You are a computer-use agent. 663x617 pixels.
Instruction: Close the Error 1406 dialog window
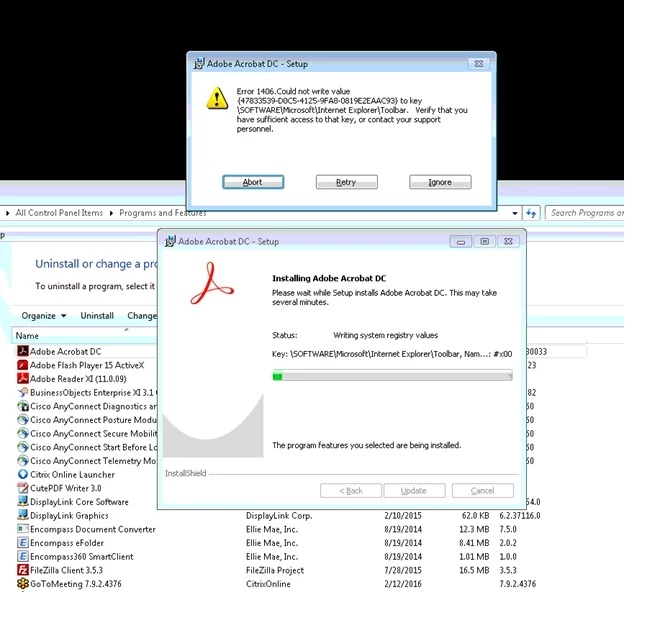coord(479,63)
